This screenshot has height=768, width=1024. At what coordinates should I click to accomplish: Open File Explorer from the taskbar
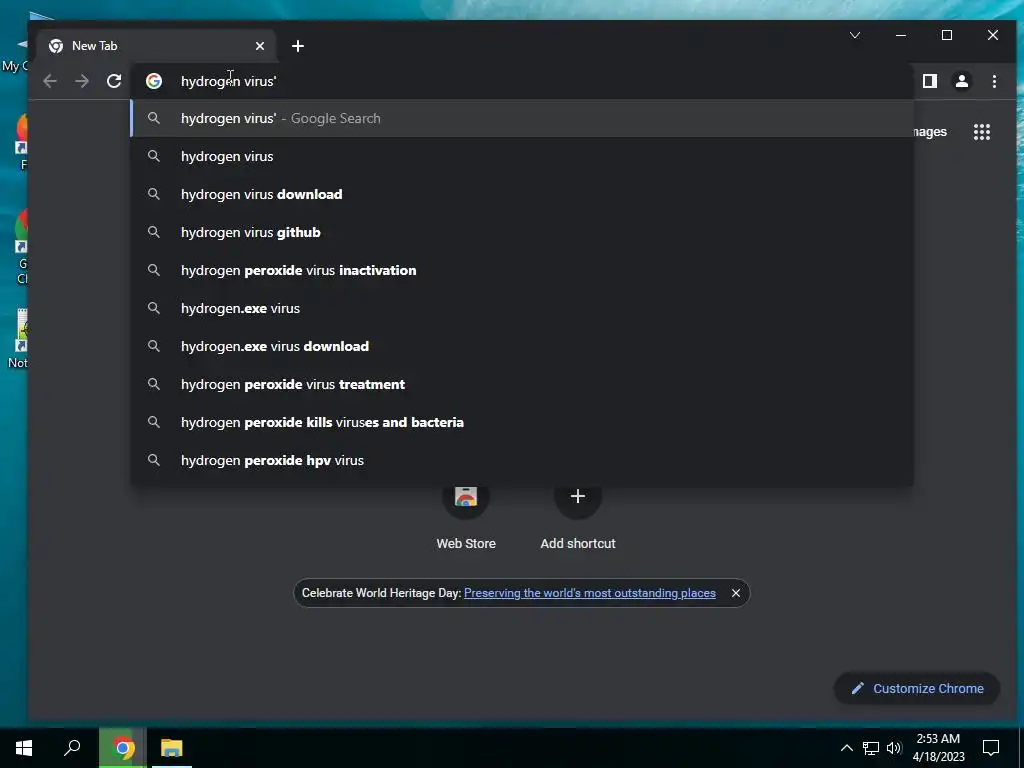point(172,748)
